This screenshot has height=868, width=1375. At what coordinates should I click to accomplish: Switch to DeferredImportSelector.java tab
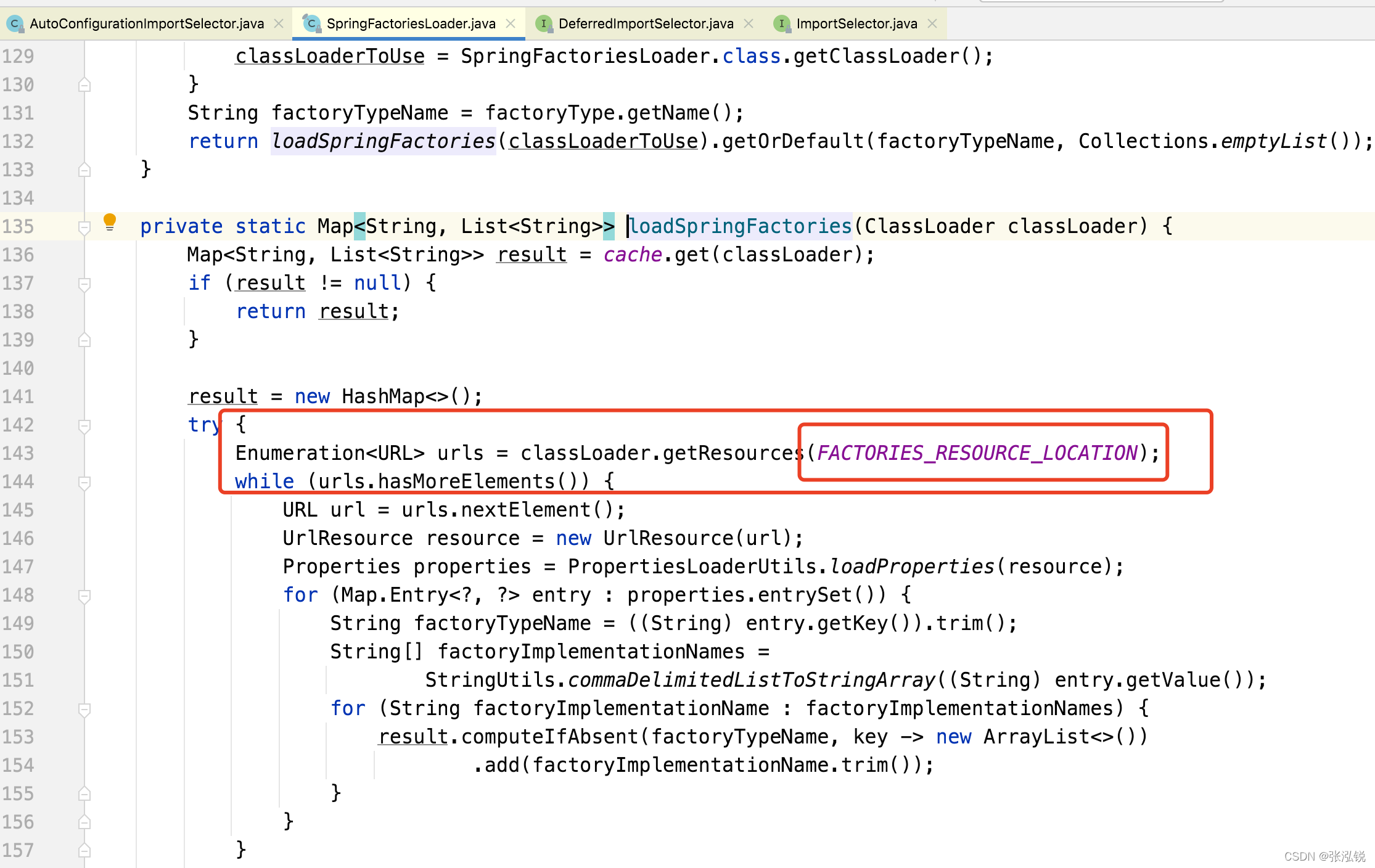coord(645,24)
